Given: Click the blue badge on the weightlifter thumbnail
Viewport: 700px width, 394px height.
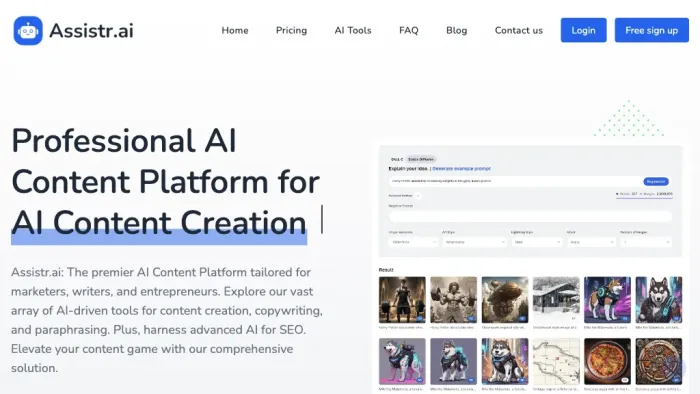Looking at the screenshot, I should pyautogui.click(x=420, y=319).
